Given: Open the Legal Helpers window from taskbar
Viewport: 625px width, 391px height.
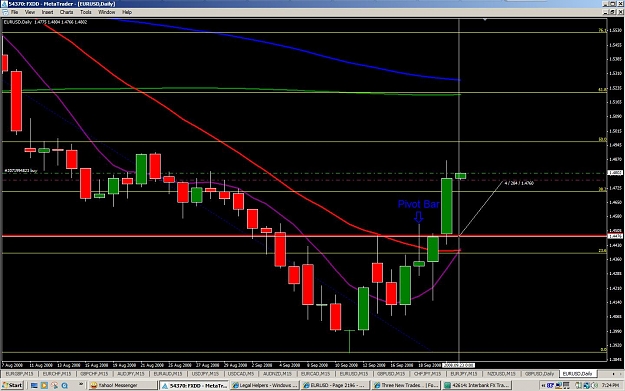Looking at the screenshot, I should coord(265,385).
